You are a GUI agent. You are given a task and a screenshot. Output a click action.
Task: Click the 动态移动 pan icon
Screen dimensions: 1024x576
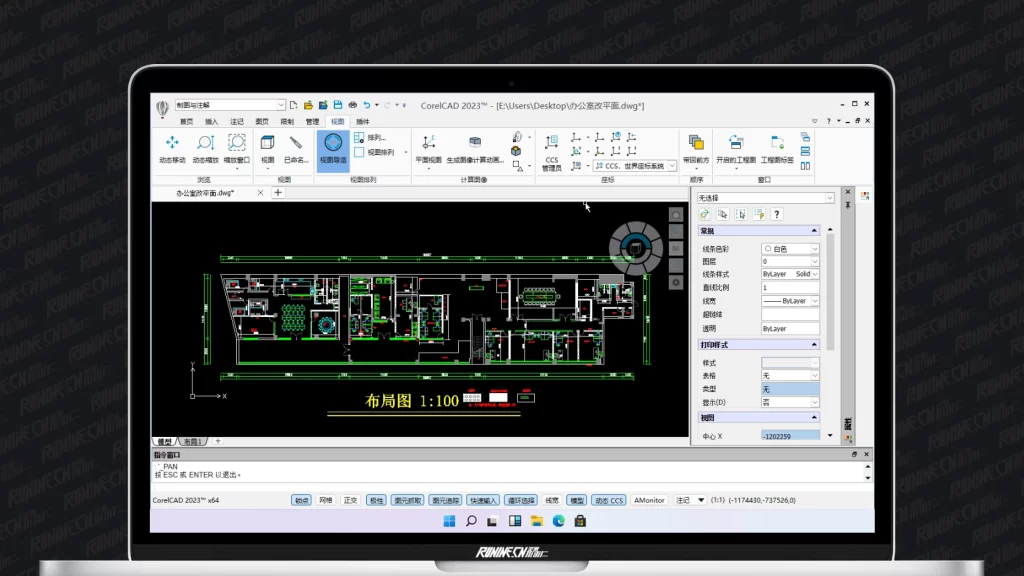tap(172, 144)
